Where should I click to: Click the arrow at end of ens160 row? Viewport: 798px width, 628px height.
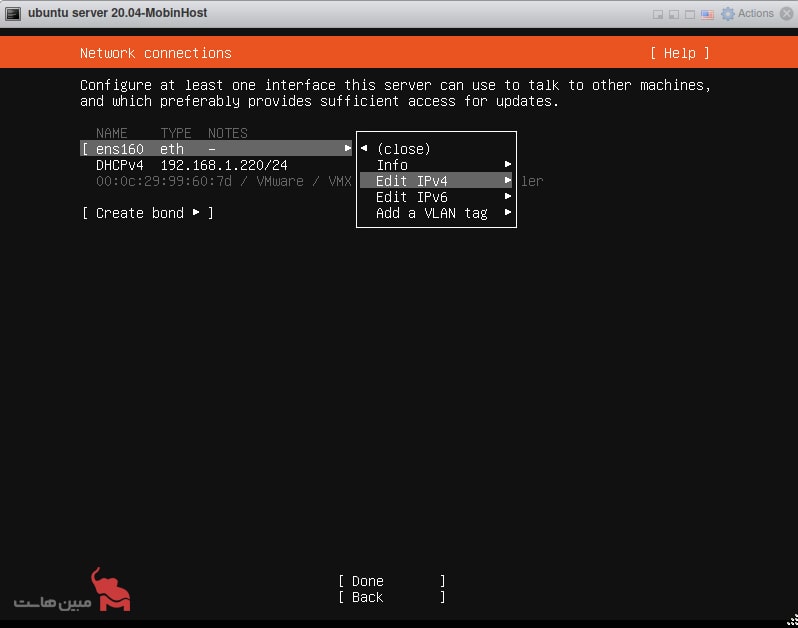coord(348,148)
